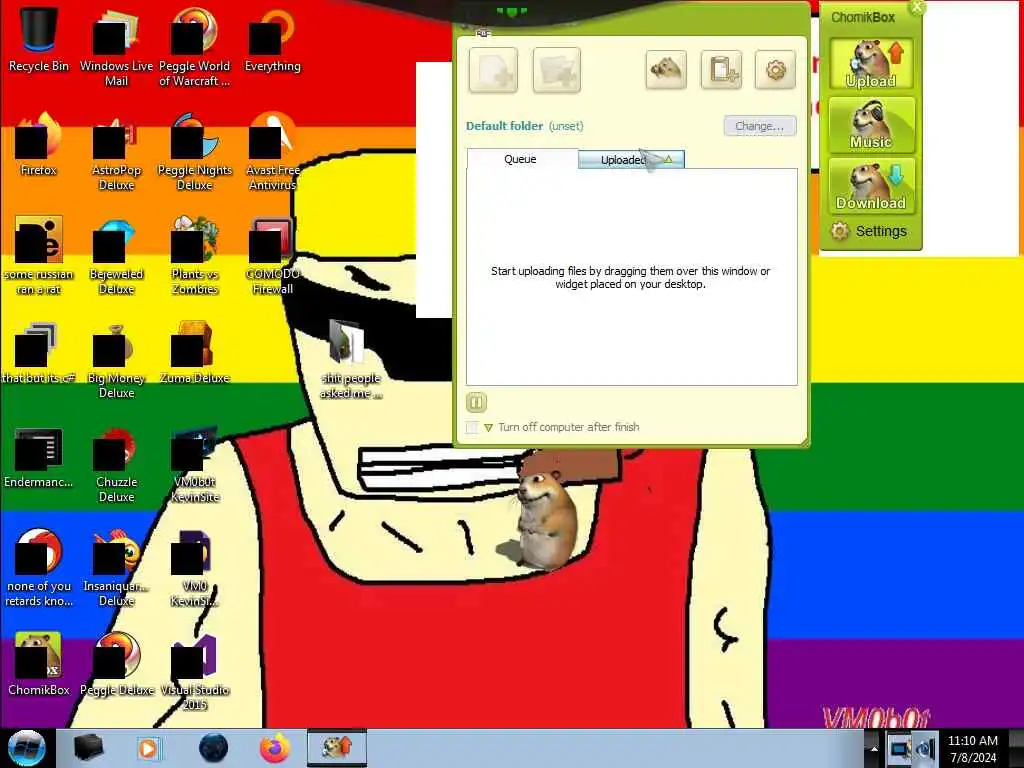
Task: Select the Avast Free Antivirus desktop icon
Action: pos(272,152)
